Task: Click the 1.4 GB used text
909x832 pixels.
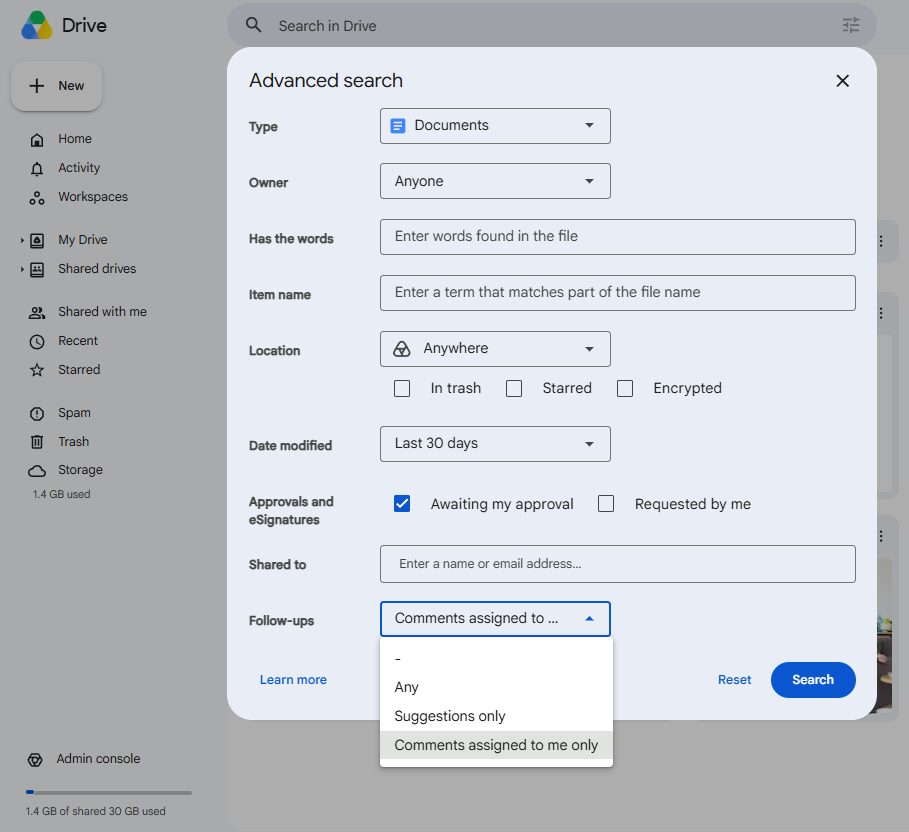Action: (x=61, y=495)
